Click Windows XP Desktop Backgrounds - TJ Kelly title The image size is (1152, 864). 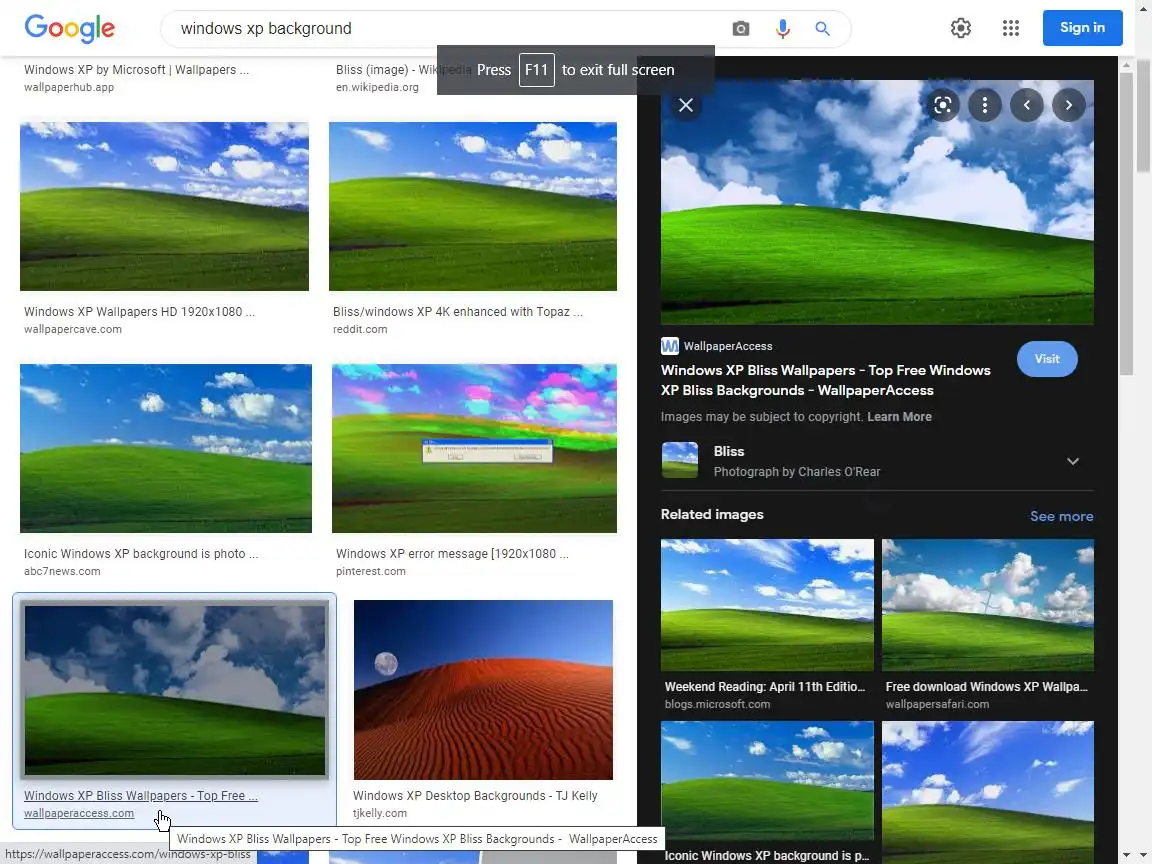click(475, 796)
